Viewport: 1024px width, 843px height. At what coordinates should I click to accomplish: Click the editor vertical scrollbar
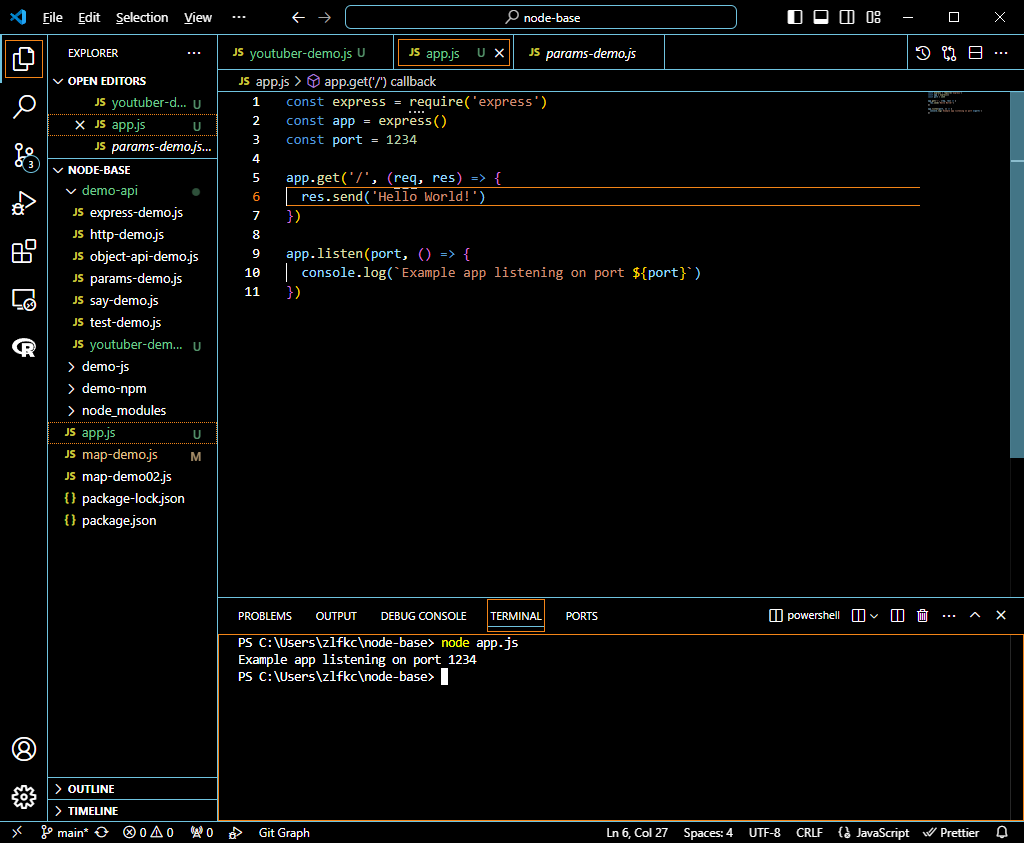(1017, 274)
